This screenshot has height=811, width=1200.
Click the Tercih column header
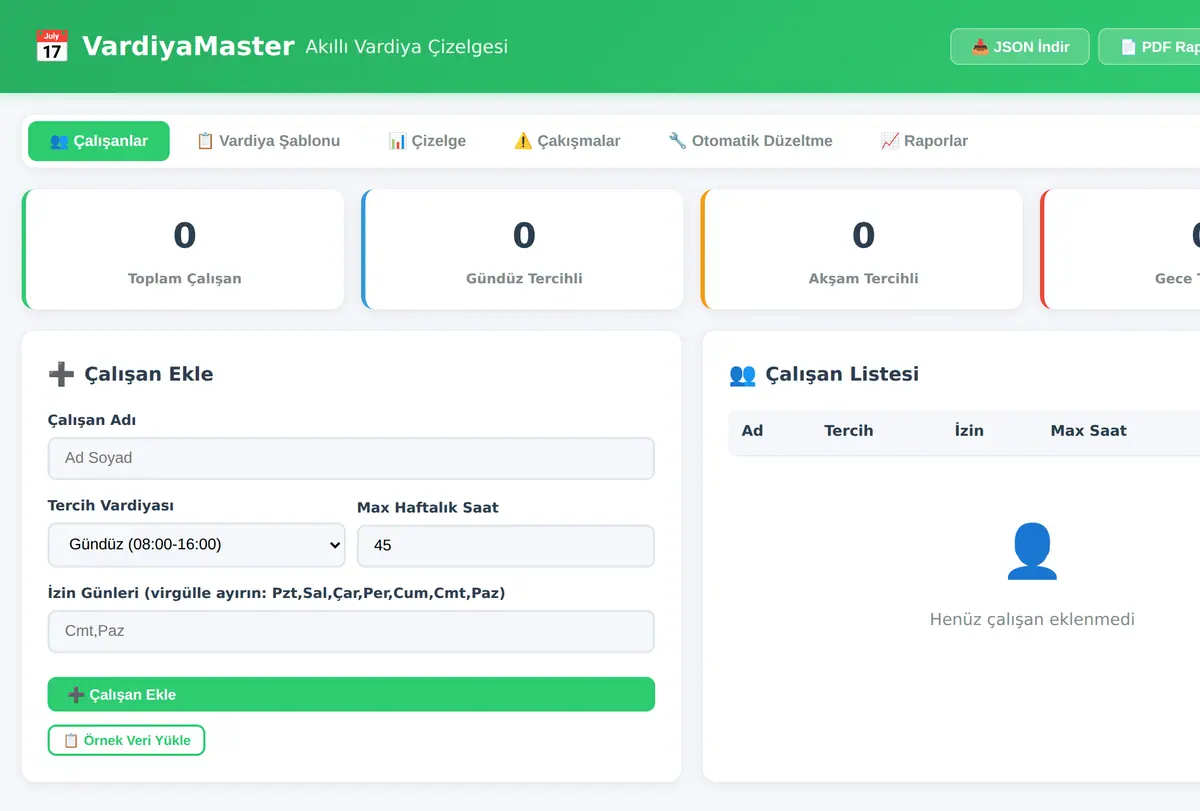[849, 431]
